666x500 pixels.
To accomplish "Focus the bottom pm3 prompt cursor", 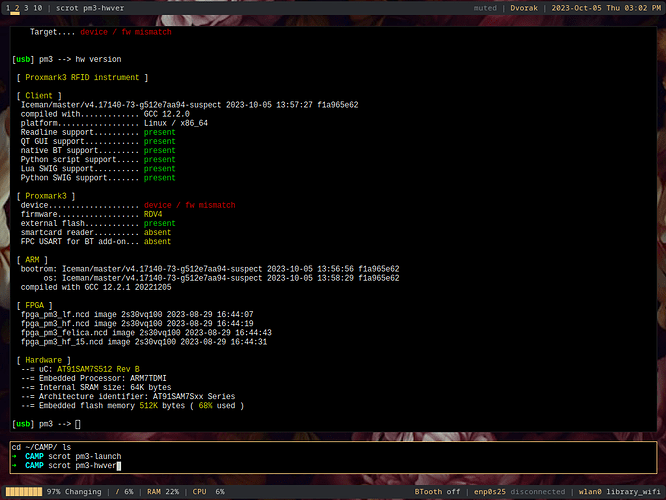I will pos(78,424).
